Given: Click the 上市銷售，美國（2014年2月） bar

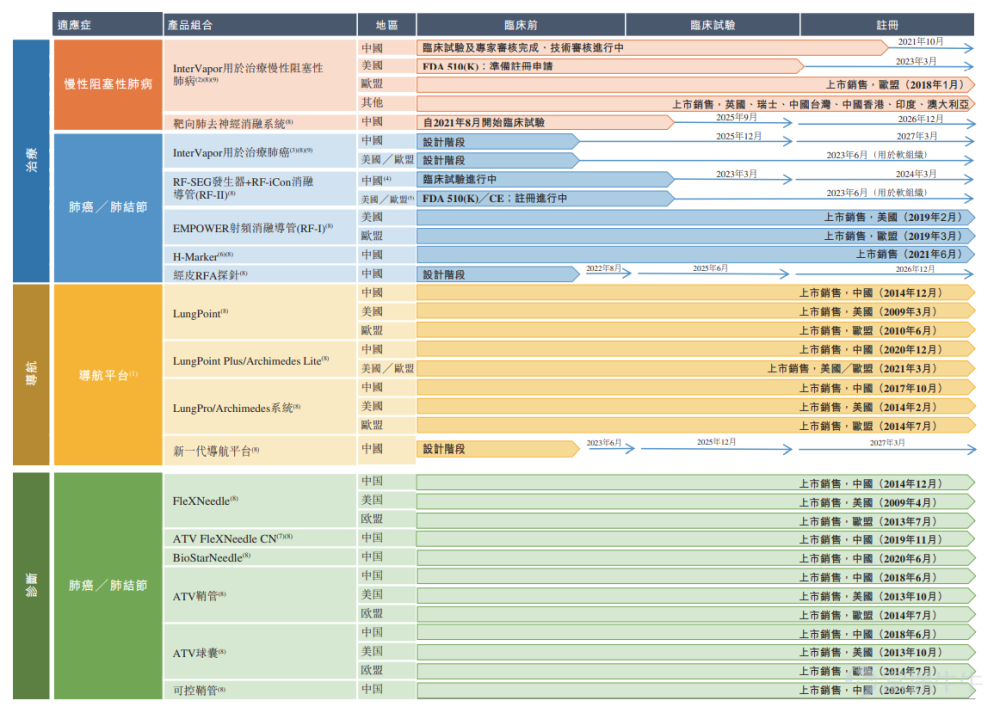Looking at the screenshot, I should click(x=696, y=407).
